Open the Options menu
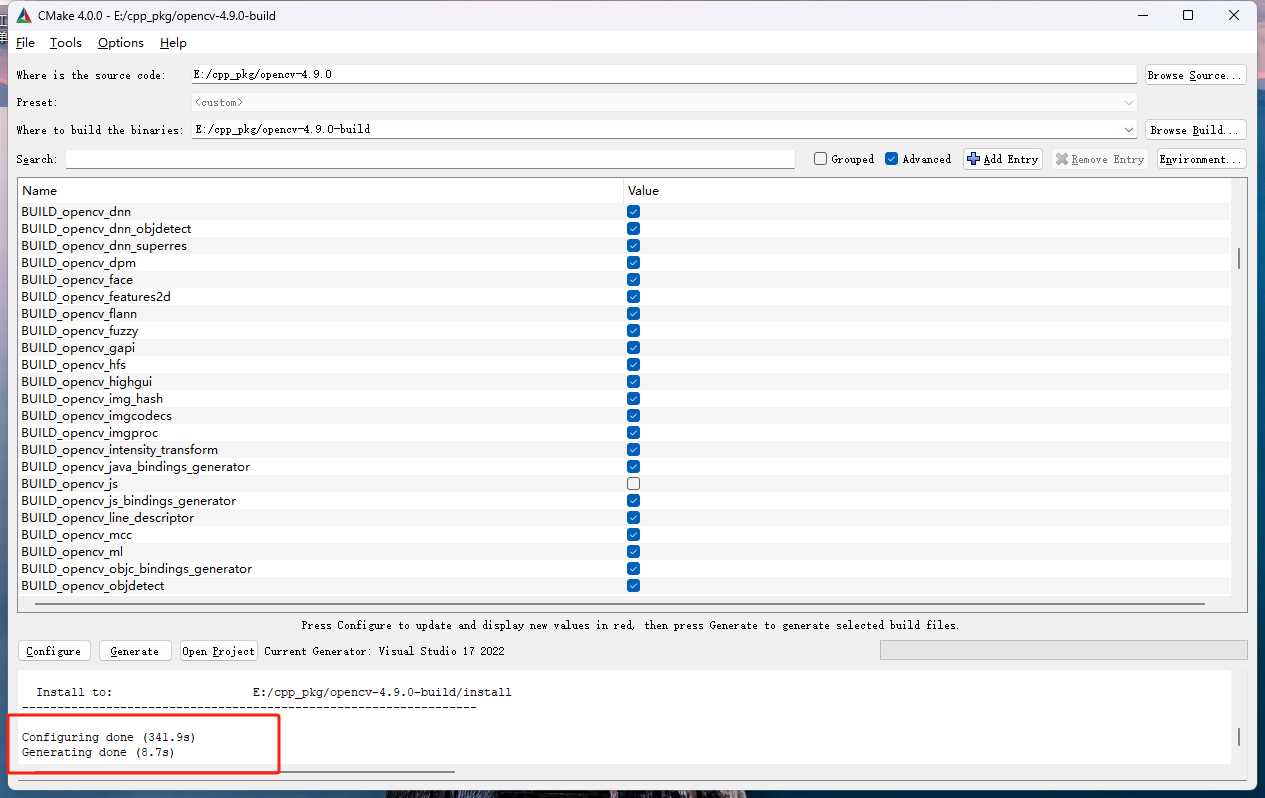This screenshot has width=1265, height=798. click(120, 42)
